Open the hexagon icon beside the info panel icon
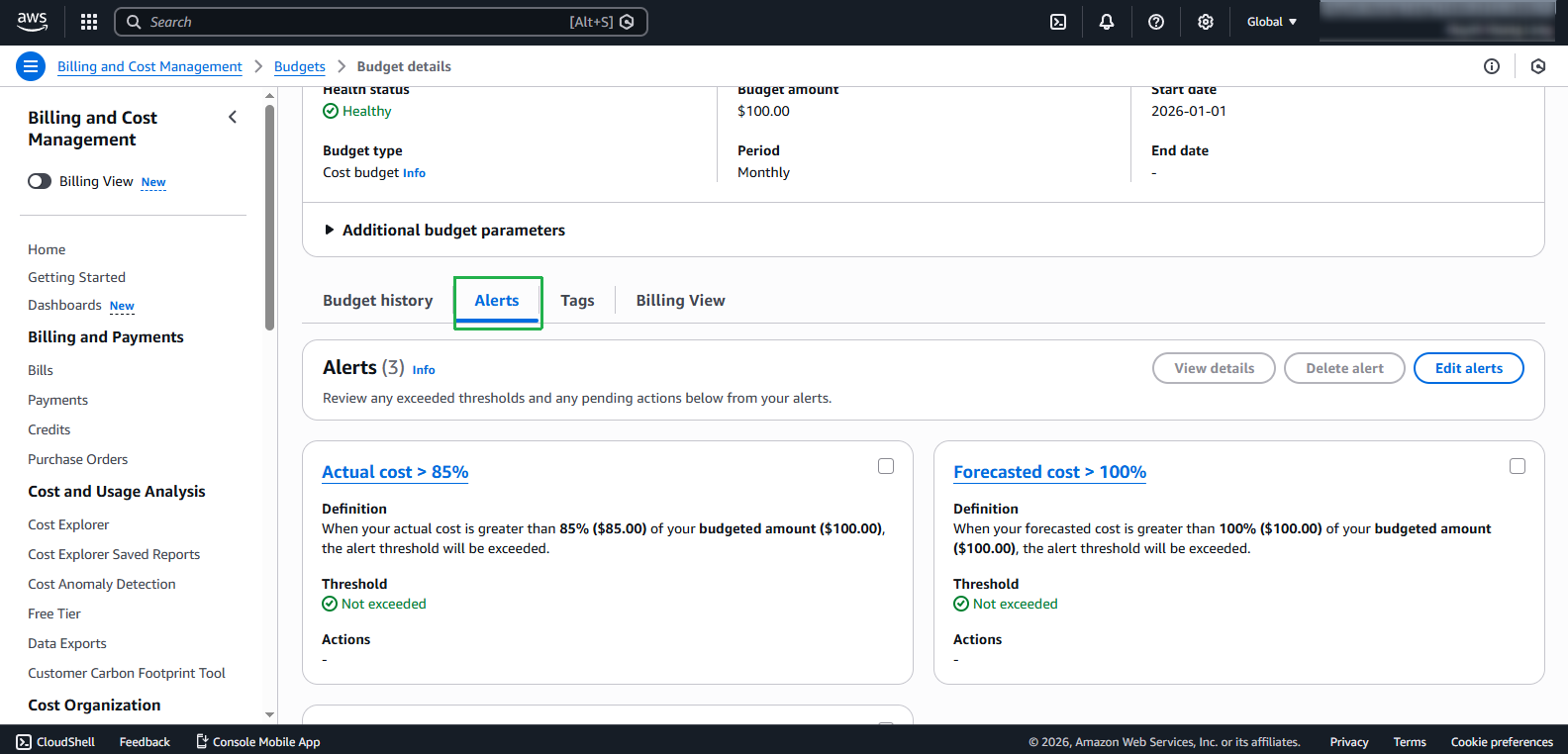 pyautogui.click(x=1538, y=66)
